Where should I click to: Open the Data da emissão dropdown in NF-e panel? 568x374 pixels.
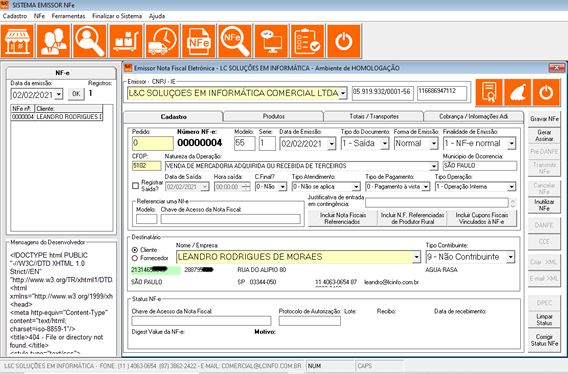click(x=59, y=95)
